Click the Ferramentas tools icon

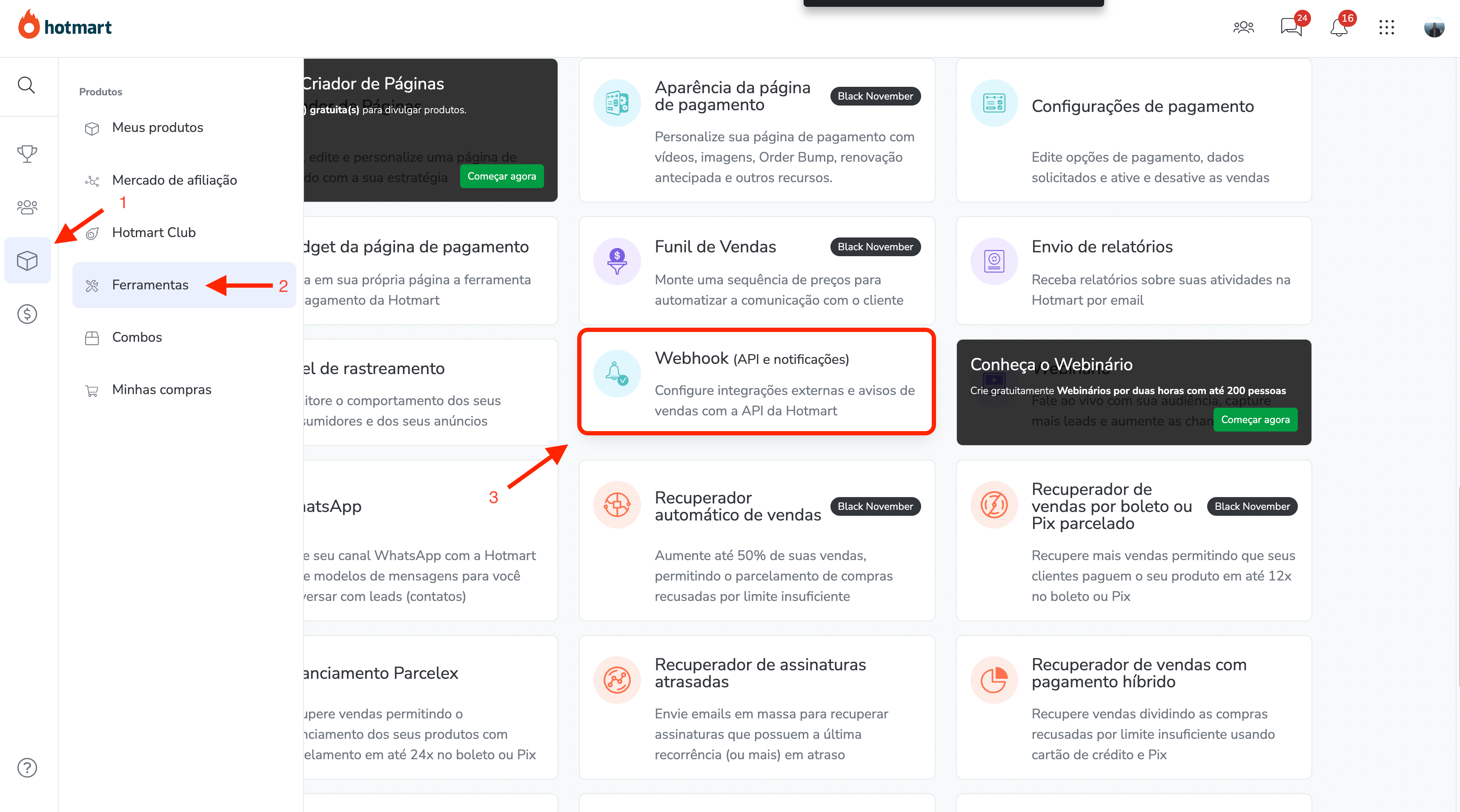coord(92,286)
